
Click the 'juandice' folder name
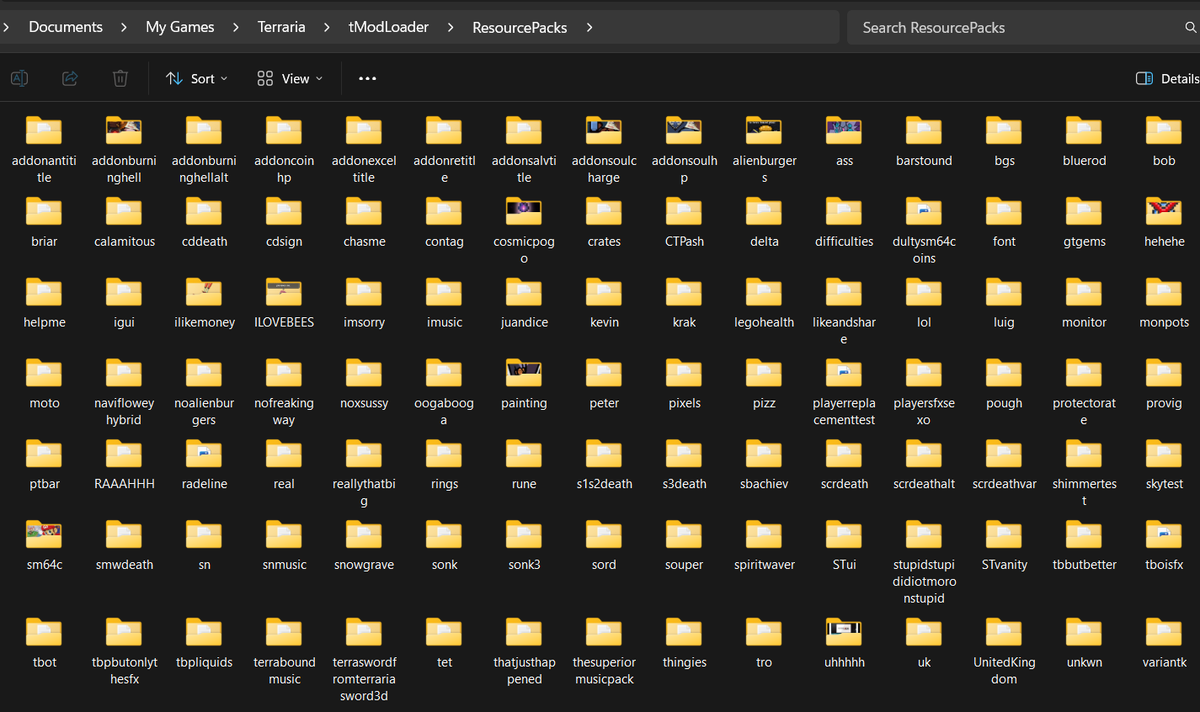(x=524, y=322)
